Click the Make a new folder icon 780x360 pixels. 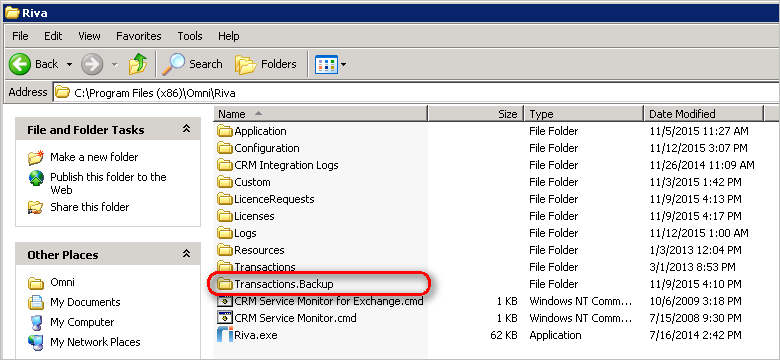point(36,157)
